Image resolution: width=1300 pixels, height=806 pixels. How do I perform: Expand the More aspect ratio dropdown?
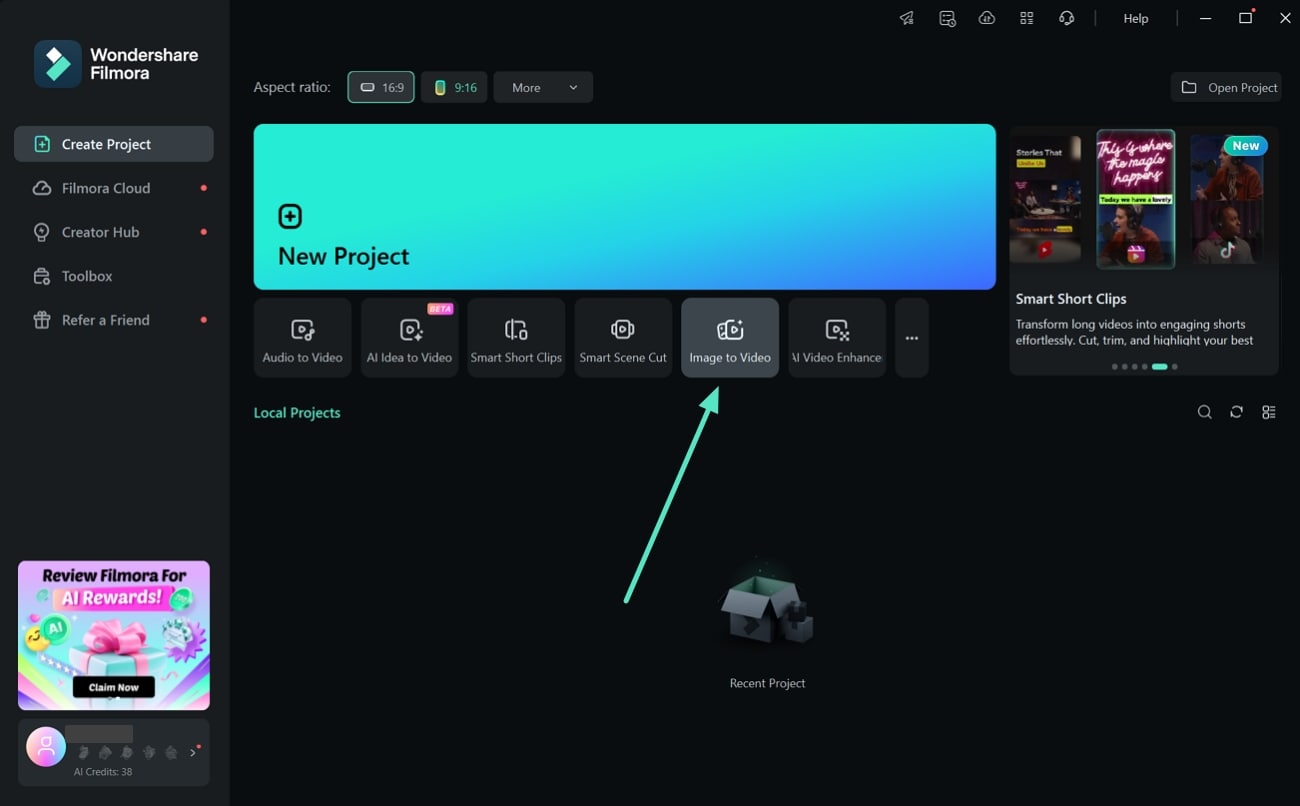click(543, 87)
